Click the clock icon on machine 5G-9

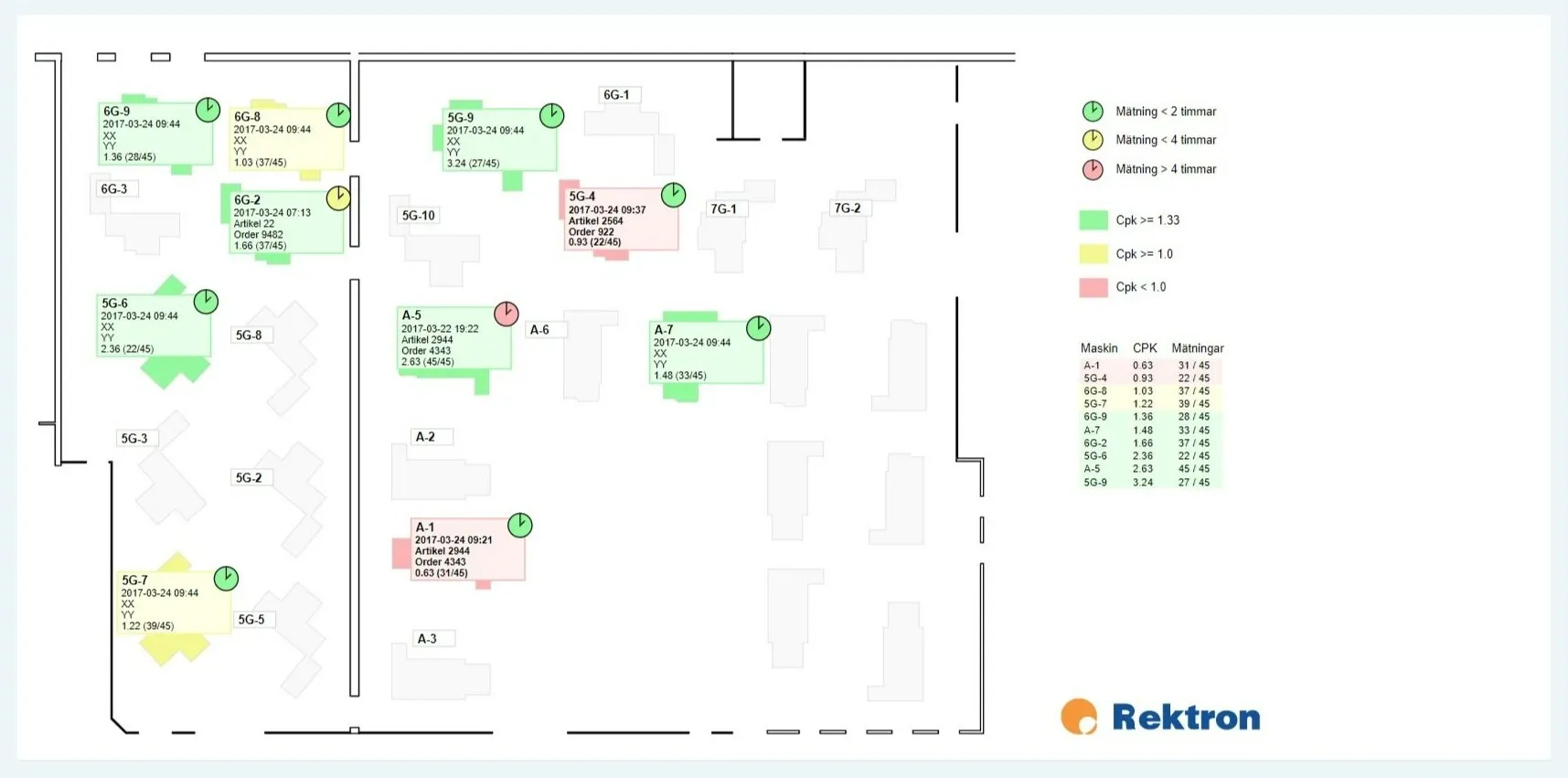coord(552,115)
